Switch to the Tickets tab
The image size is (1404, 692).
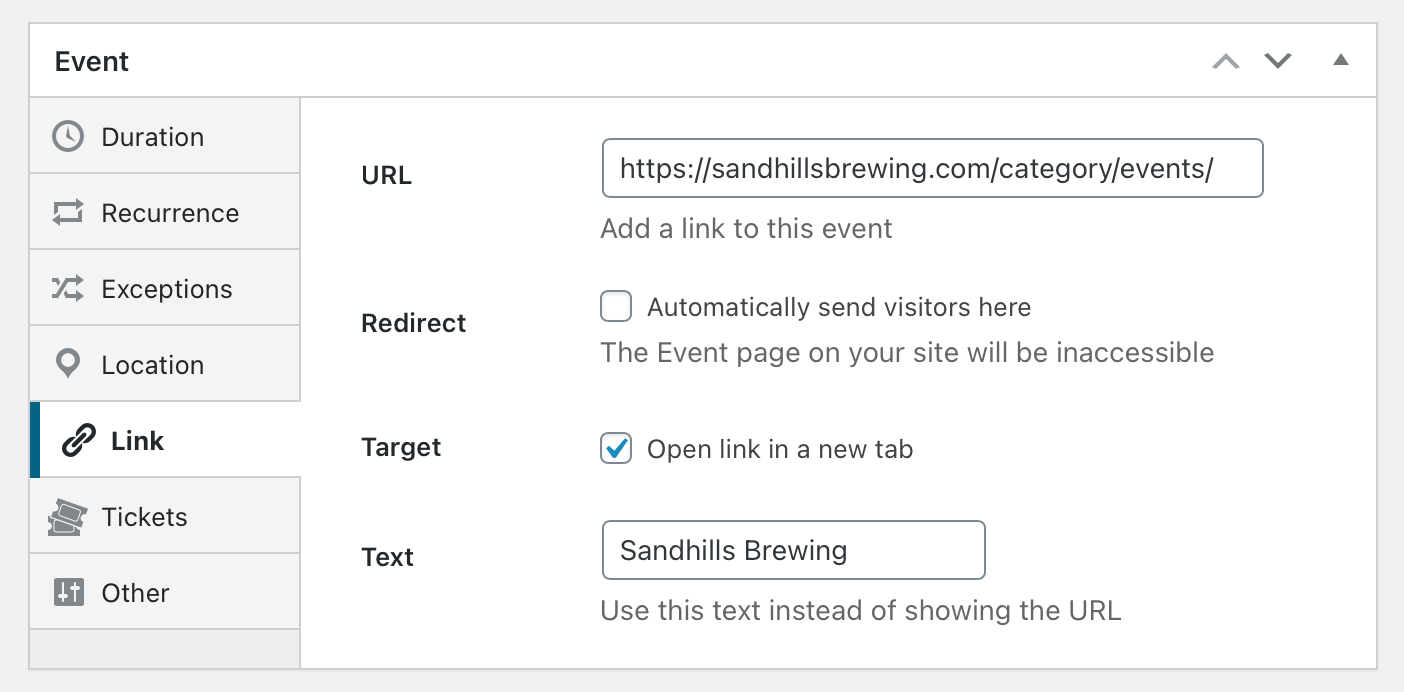click(144, 516)
